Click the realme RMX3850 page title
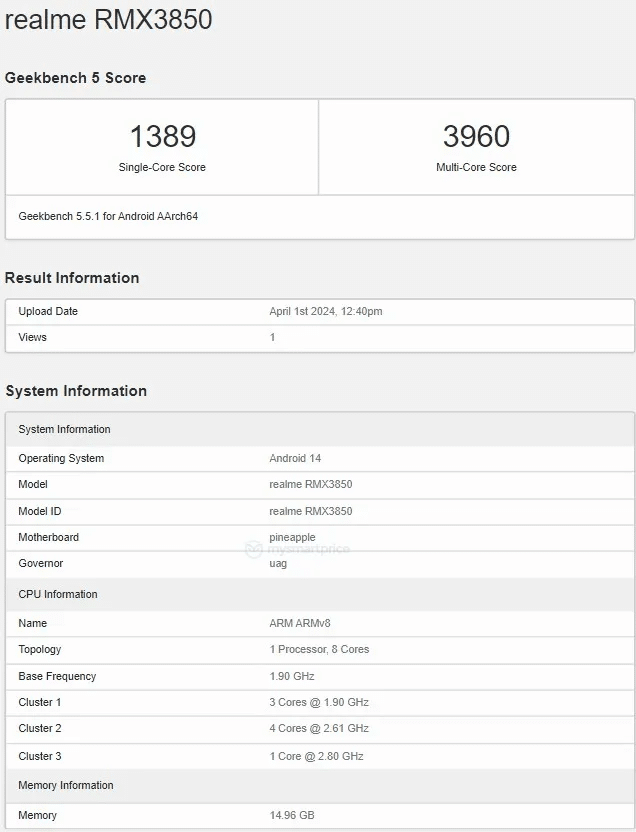 pos(108,20)
